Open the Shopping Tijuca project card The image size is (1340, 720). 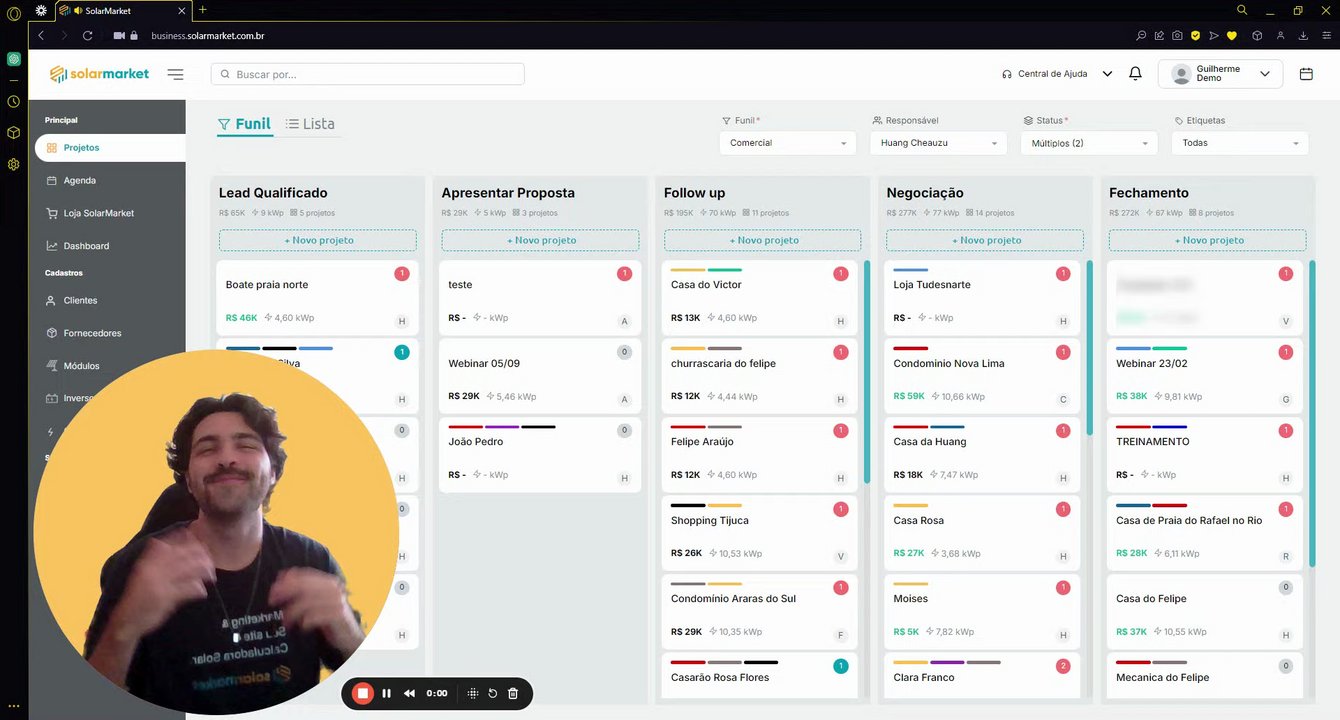pos(760,533)
